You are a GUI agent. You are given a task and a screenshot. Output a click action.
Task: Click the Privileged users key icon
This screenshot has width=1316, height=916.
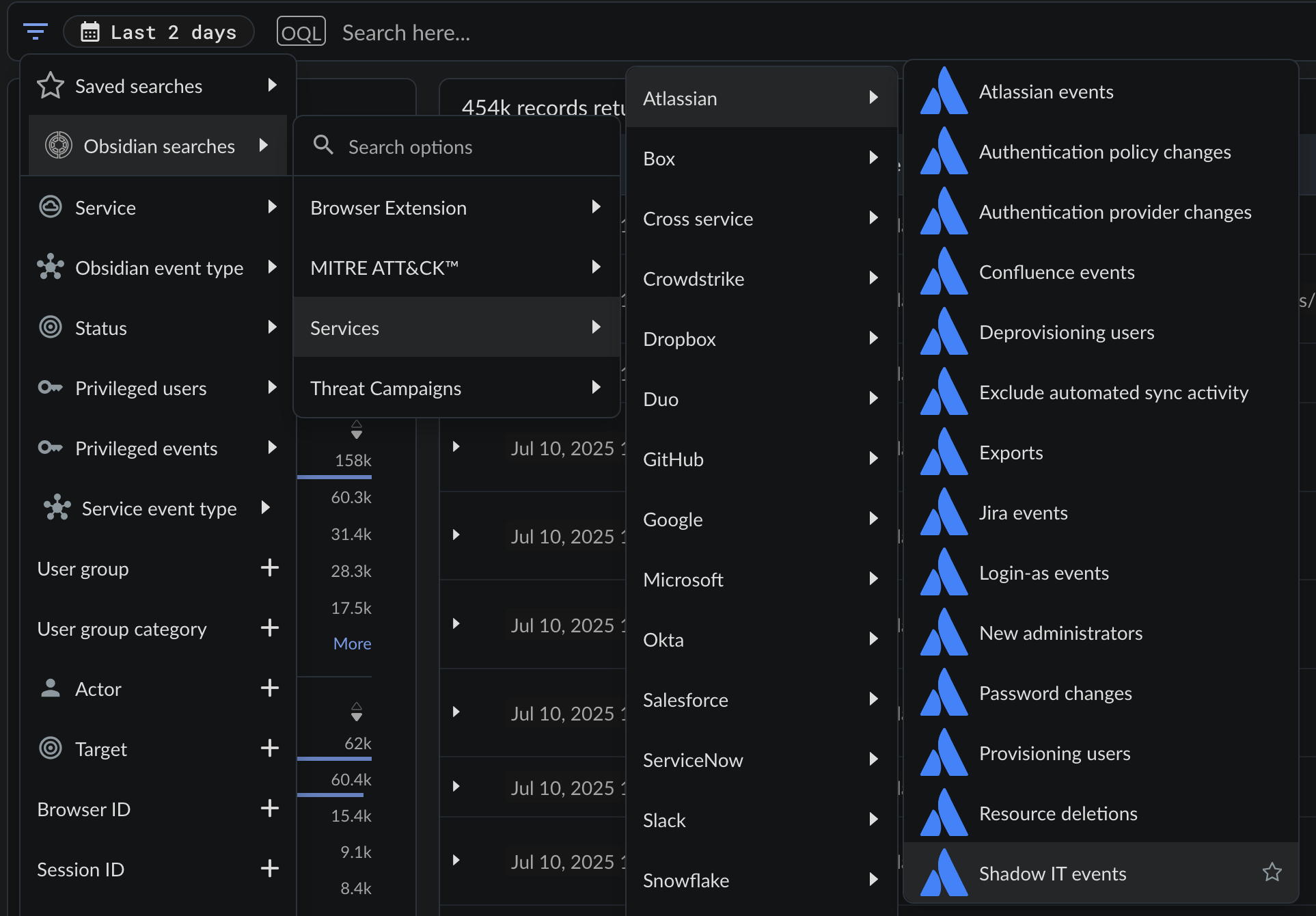pos(51,388)
